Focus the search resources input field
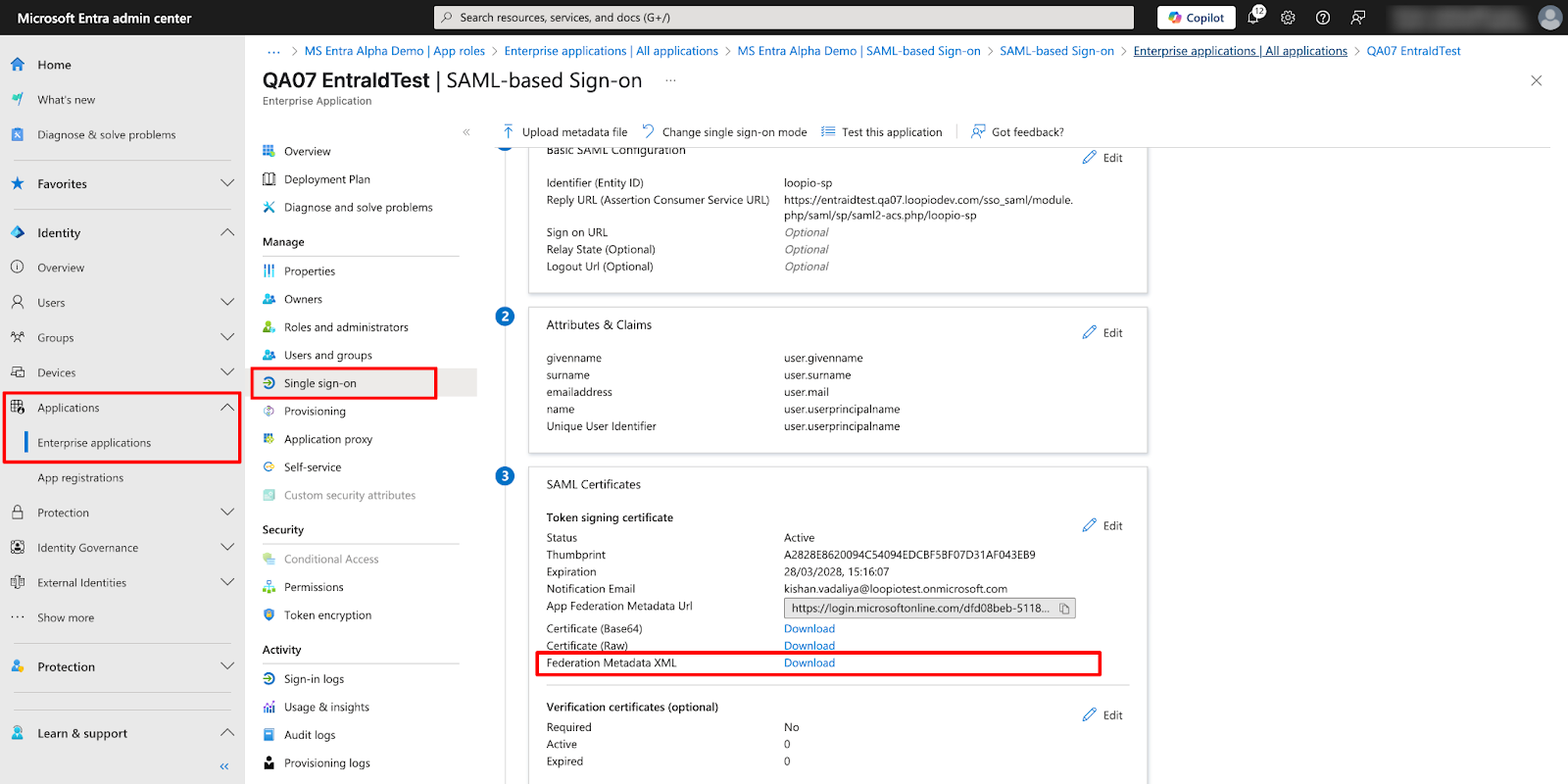This screenshot has height=784, width=1568. tap(783, 18)
